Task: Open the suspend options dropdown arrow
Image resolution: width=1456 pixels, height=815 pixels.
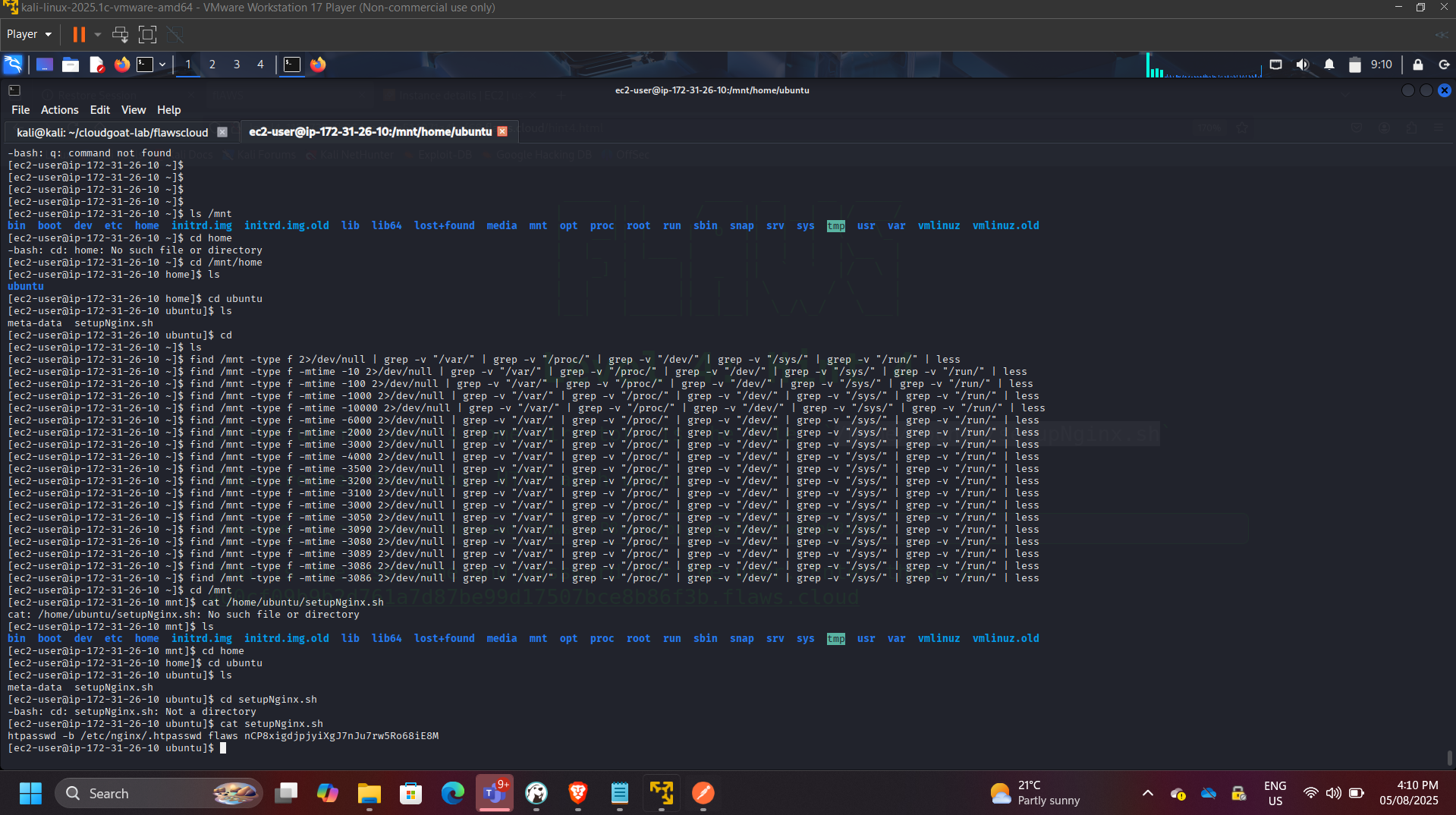Action: tap(97, 34)
